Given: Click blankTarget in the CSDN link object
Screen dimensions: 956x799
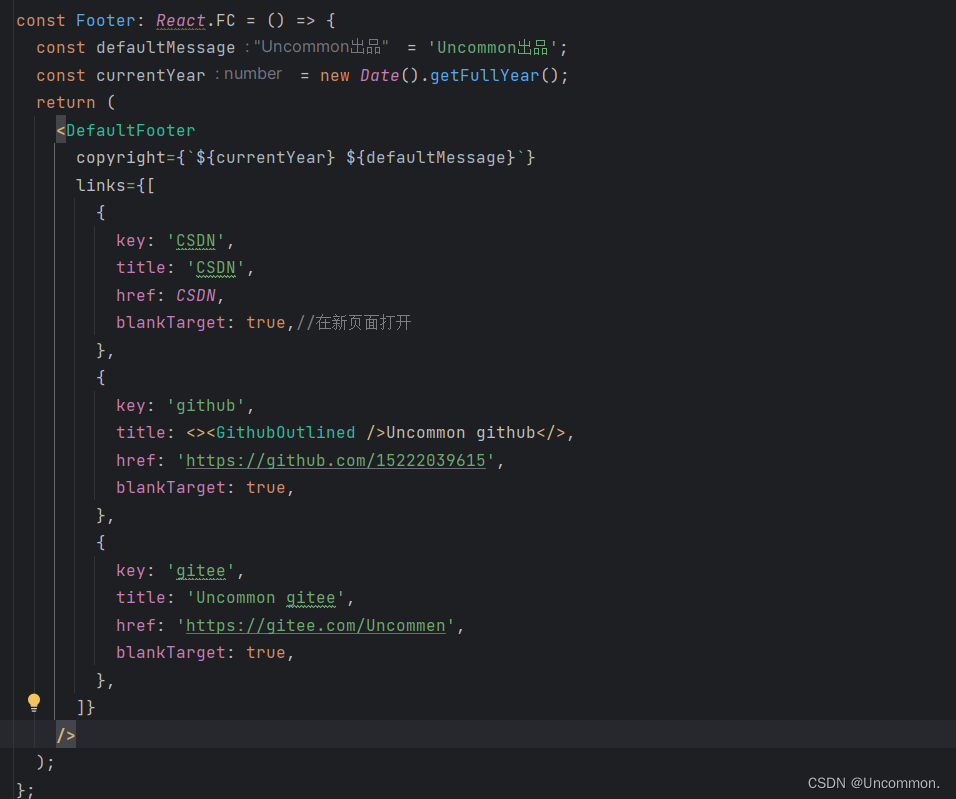Looking at the screenshot, I should [x=171, y=323].
